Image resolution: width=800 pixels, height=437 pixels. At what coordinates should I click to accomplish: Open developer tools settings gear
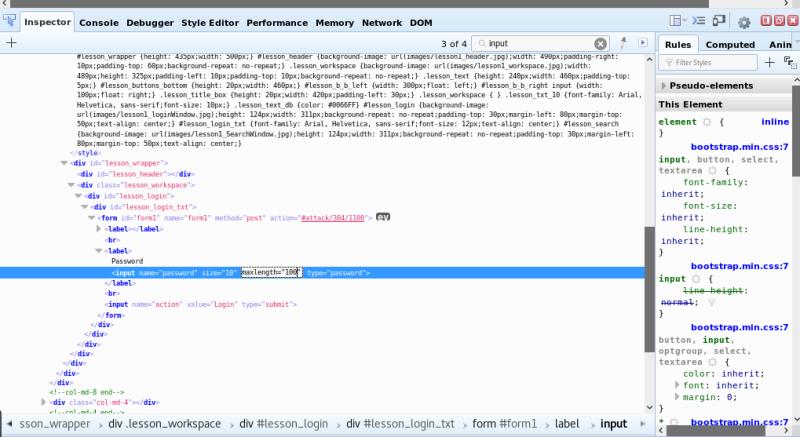(744, 22)
